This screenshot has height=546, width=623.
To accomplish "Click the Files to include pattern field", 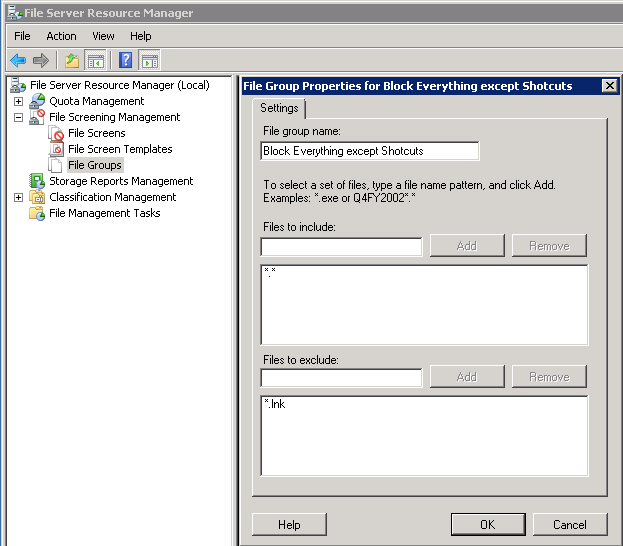I will (x=341, y=247).
